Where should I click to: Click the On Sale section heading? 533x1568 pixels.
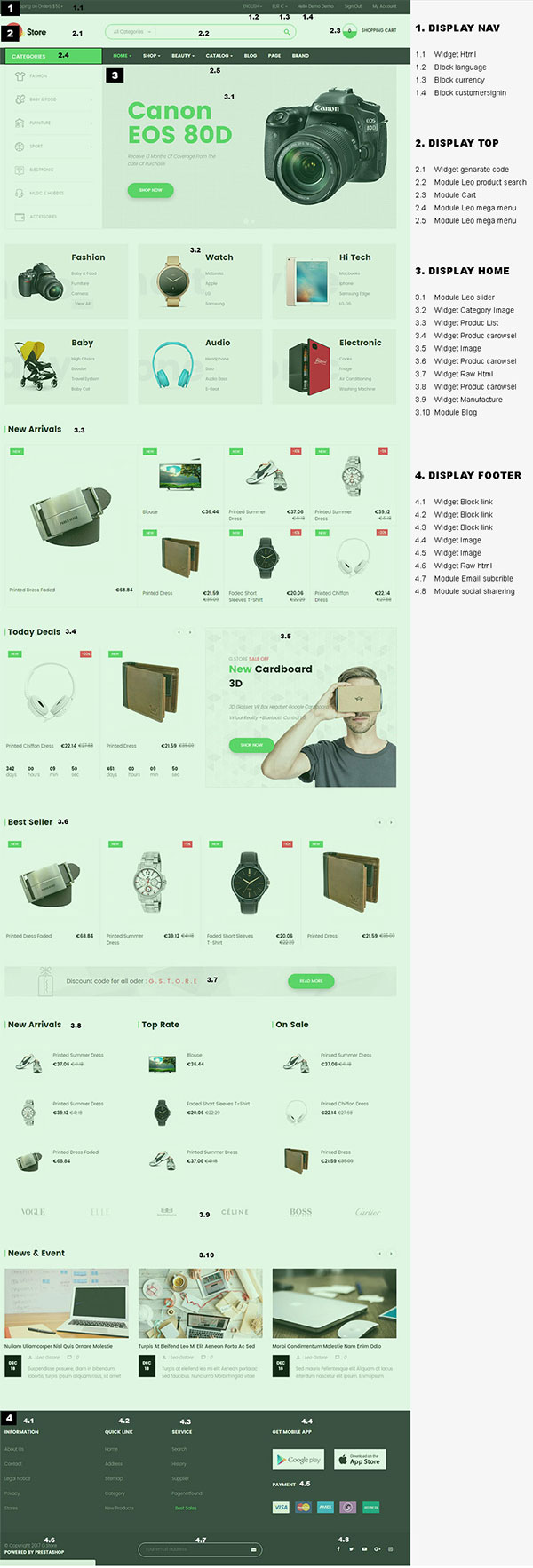(292, 1025)
